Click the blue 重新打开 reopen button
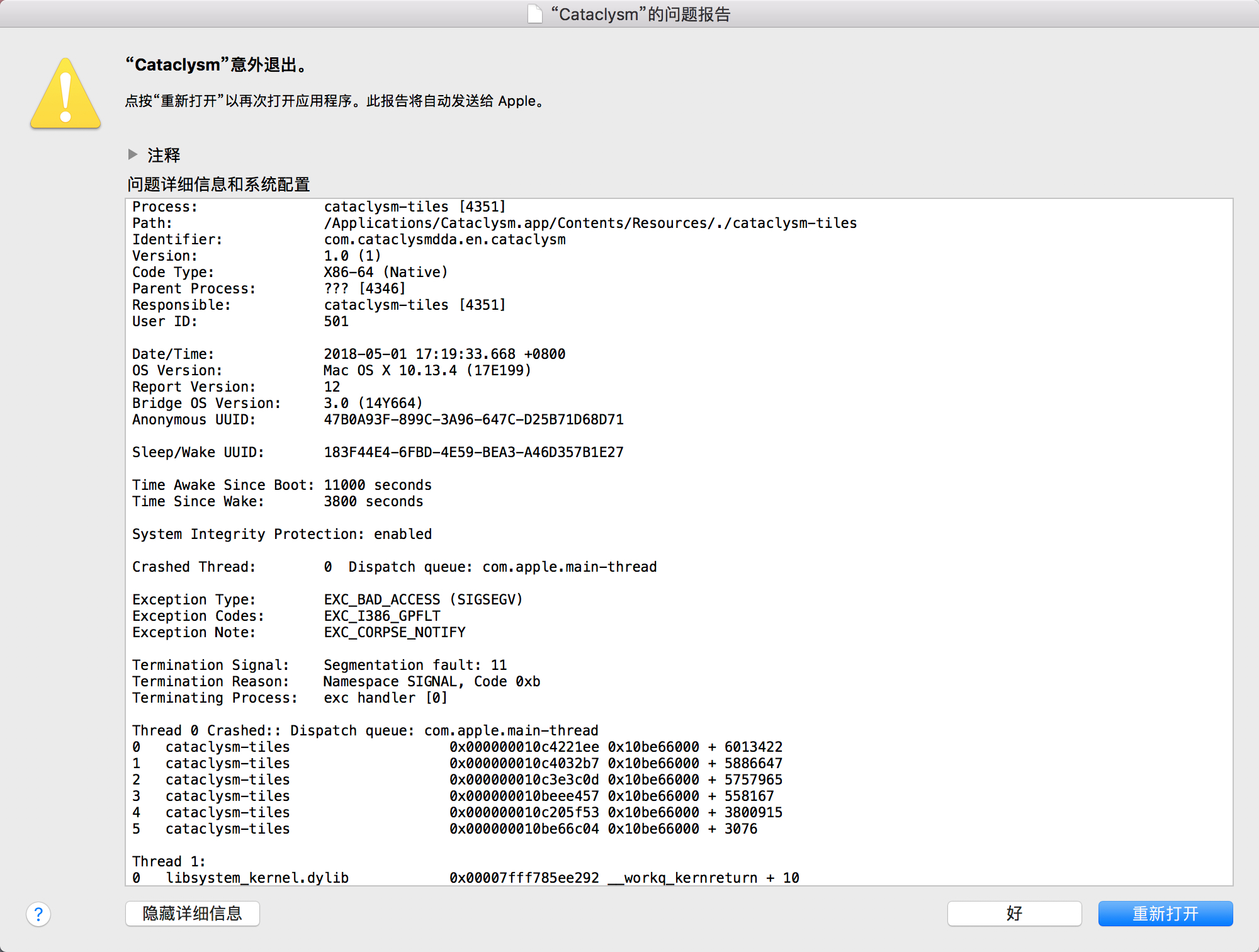 (1165, 914)
